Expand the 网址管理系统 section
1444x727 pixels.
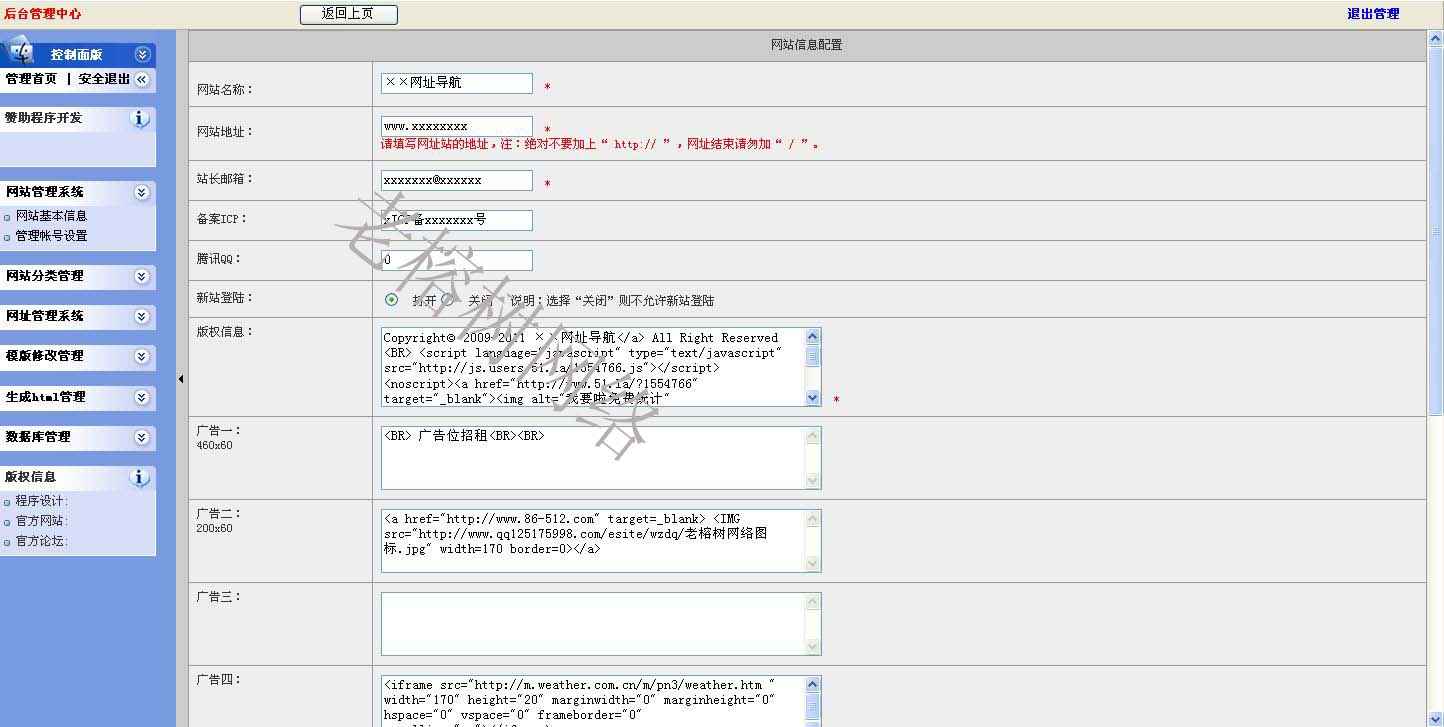coord(142,316)
